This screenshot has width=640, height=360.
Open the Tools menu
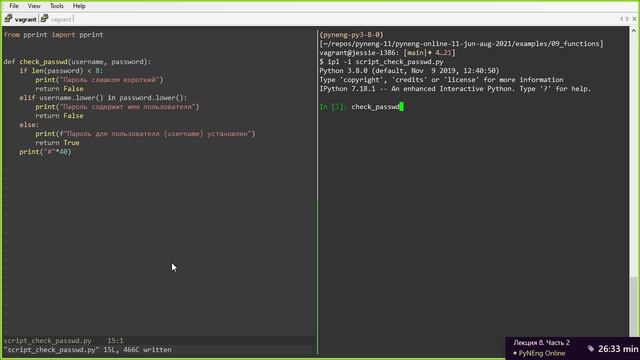[57, 6]
